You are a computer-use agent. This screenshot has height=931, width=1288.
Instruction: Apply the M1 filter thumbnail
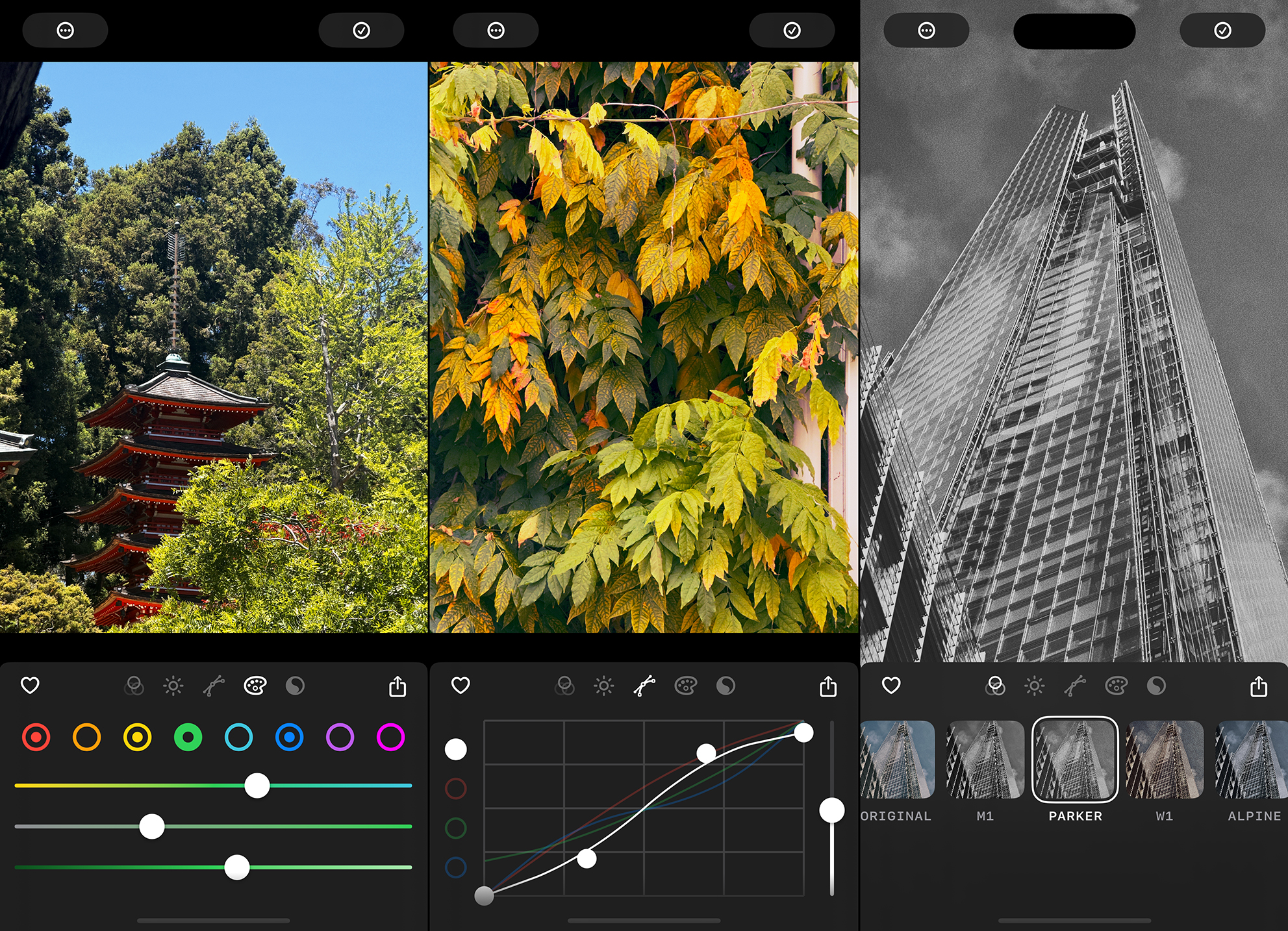click(985, 760)
